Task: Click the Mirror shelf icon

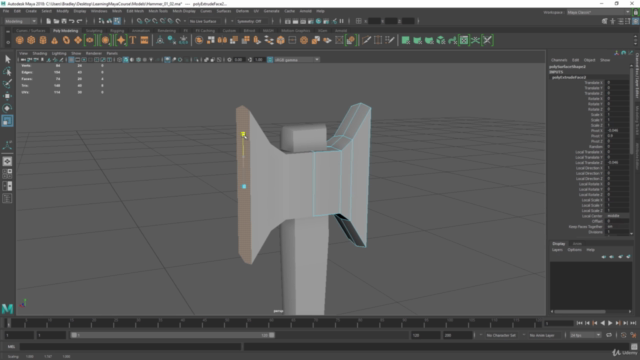Action: (222, 40)
